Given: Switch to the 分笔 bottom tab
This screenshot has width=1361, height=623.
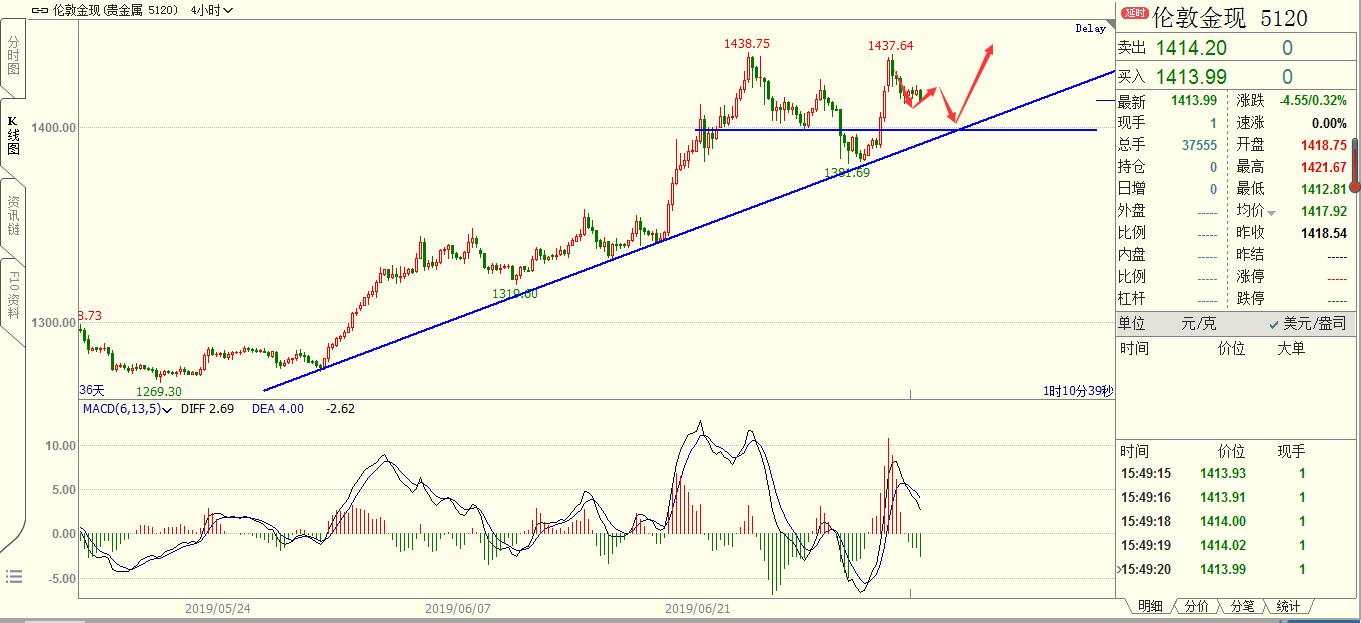Looking at the screenshot, I should pos(1242,606).
